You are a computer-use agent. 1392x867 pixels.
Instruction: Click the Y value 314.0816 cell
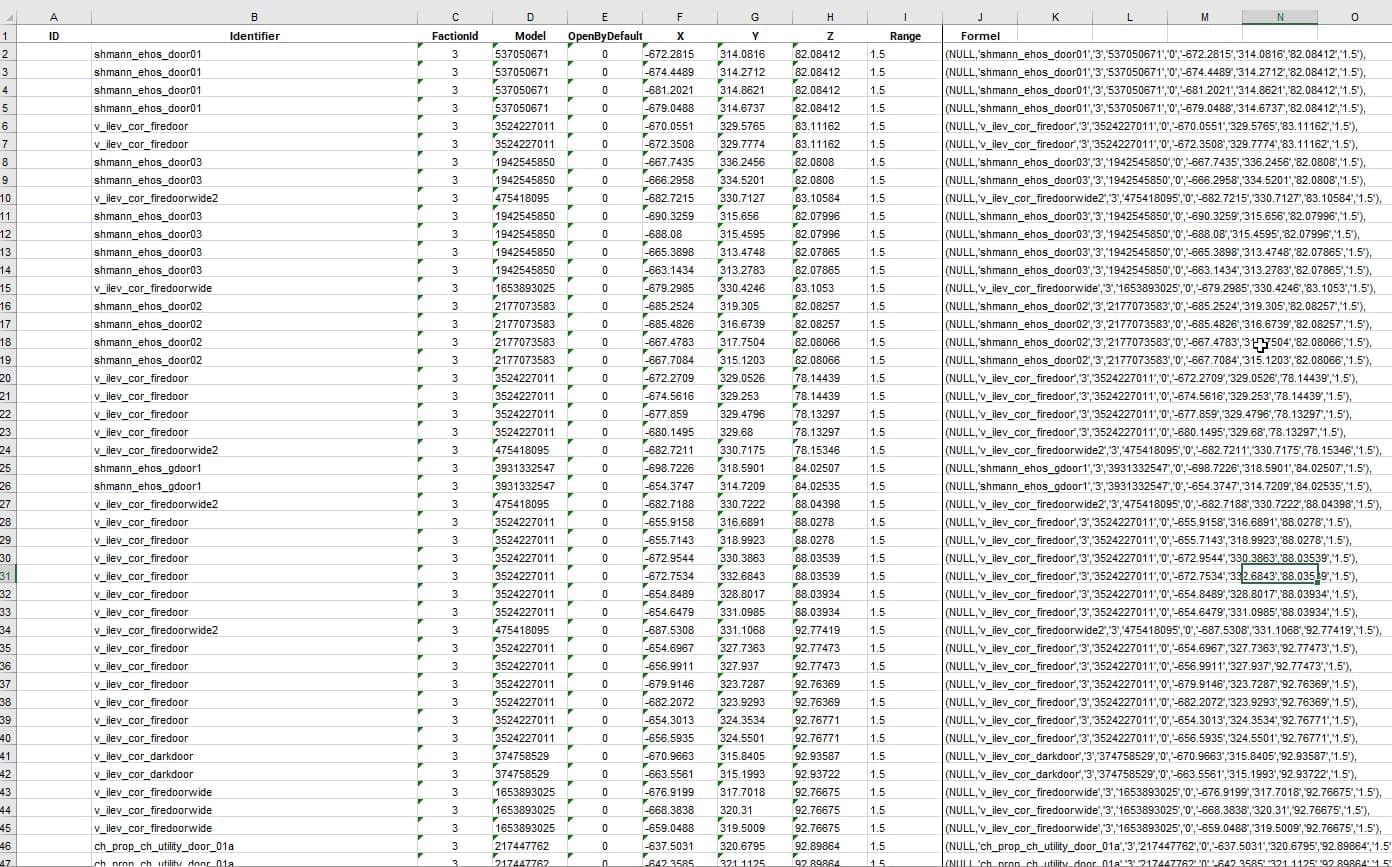tap(754, 54)
